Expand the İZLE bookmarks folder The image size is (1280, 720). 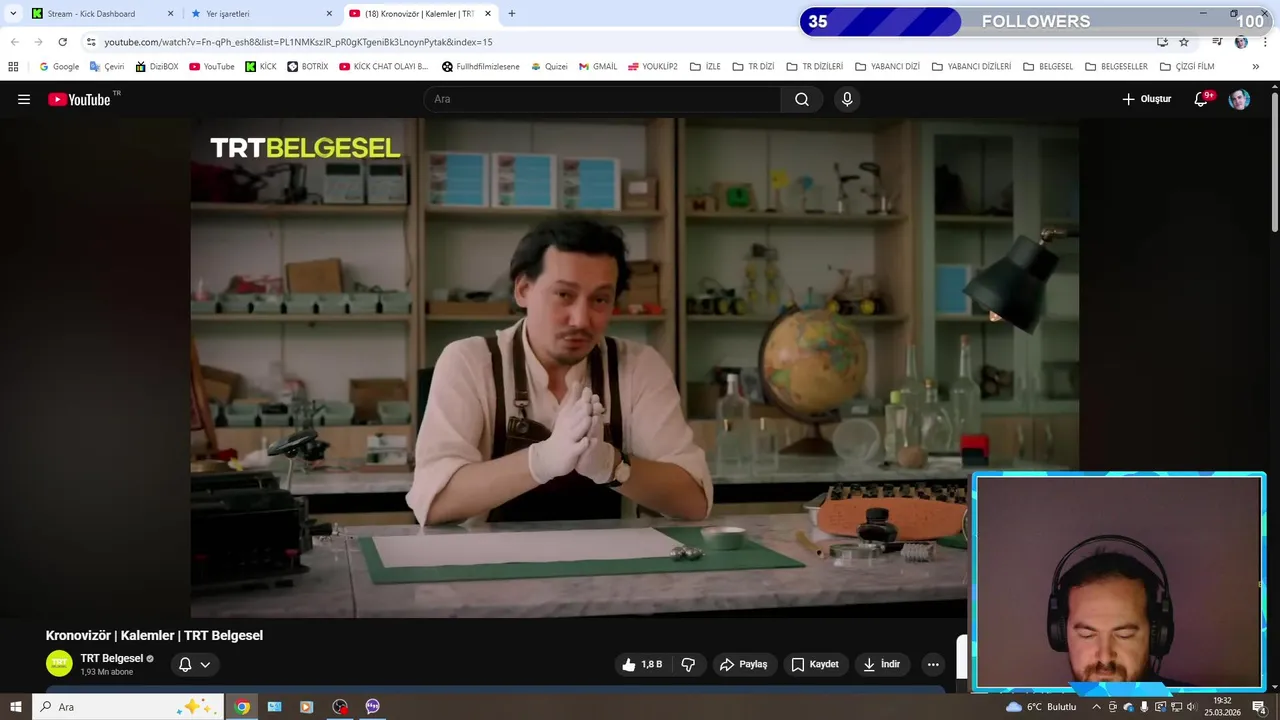[x=705, y=67]
